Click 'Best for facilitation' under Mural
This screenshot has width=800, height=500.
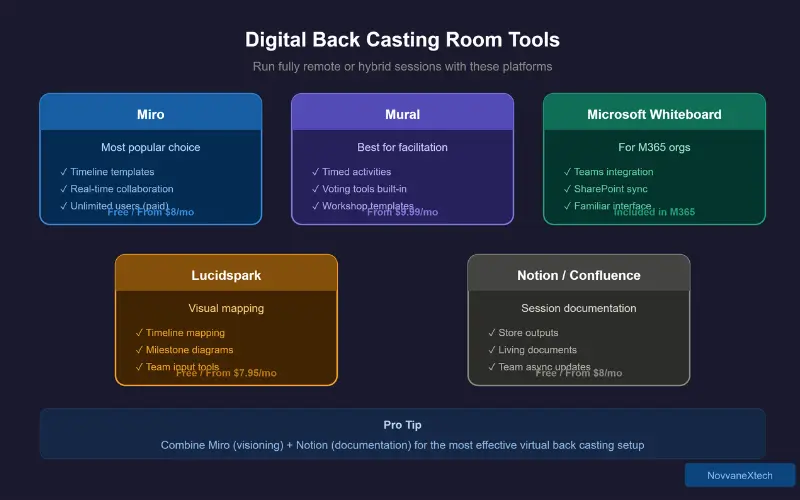(x=403, y=147)
